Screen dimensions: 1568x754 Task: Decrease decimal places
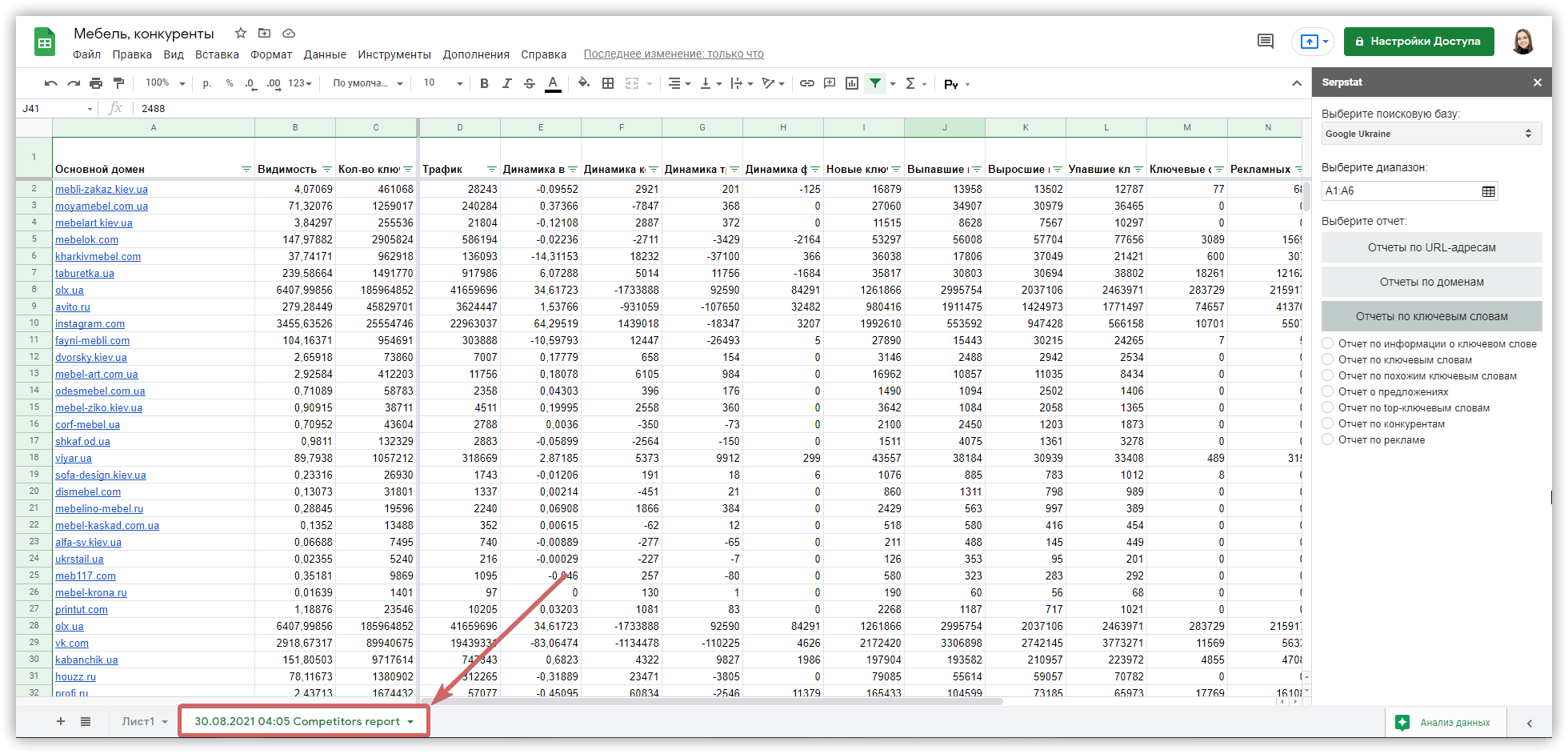[250, 83]
